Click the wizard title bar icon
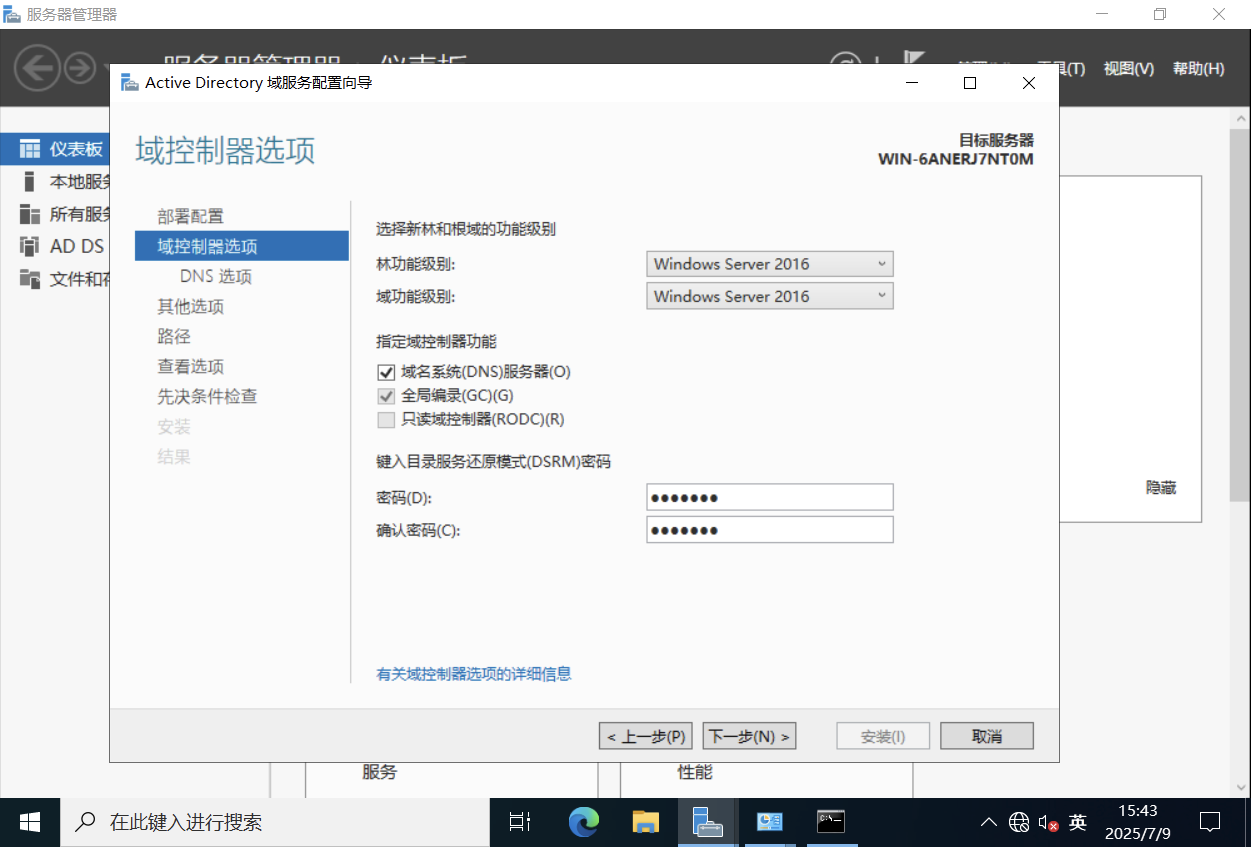This screenshot has width=1251, height=847. point(130,83)
